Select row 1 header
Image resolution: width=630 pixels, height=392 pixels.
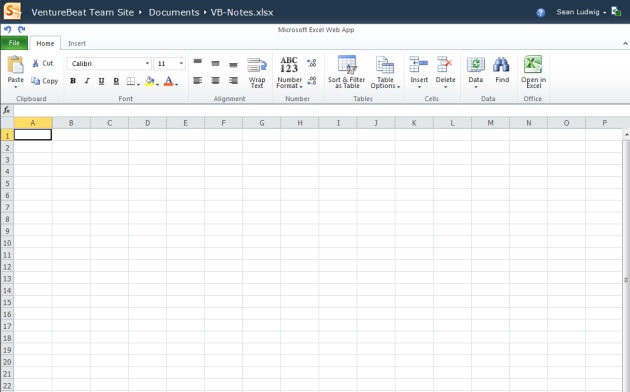tap(7, 135)
